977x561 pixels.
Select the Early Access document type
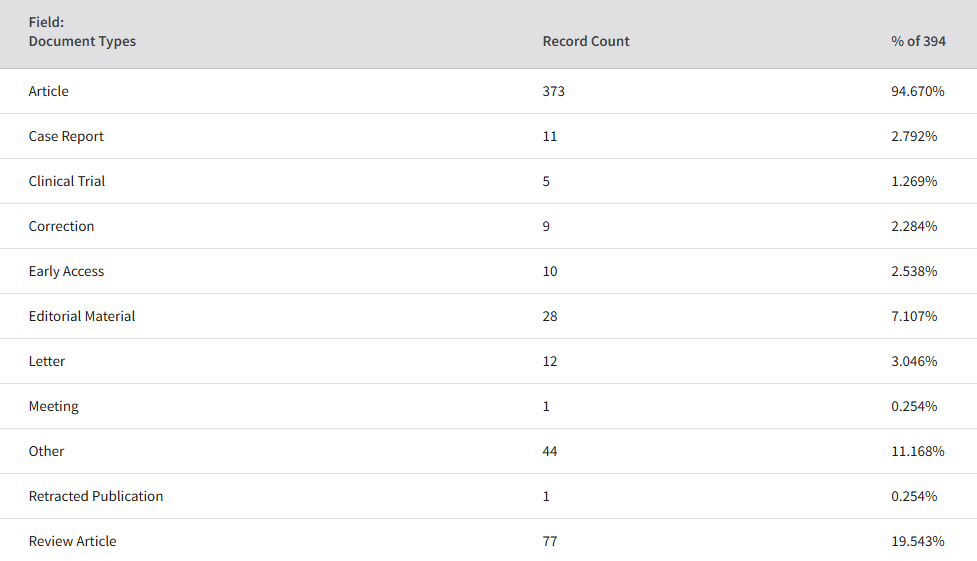pyautogui.click(x=66, y=271)
